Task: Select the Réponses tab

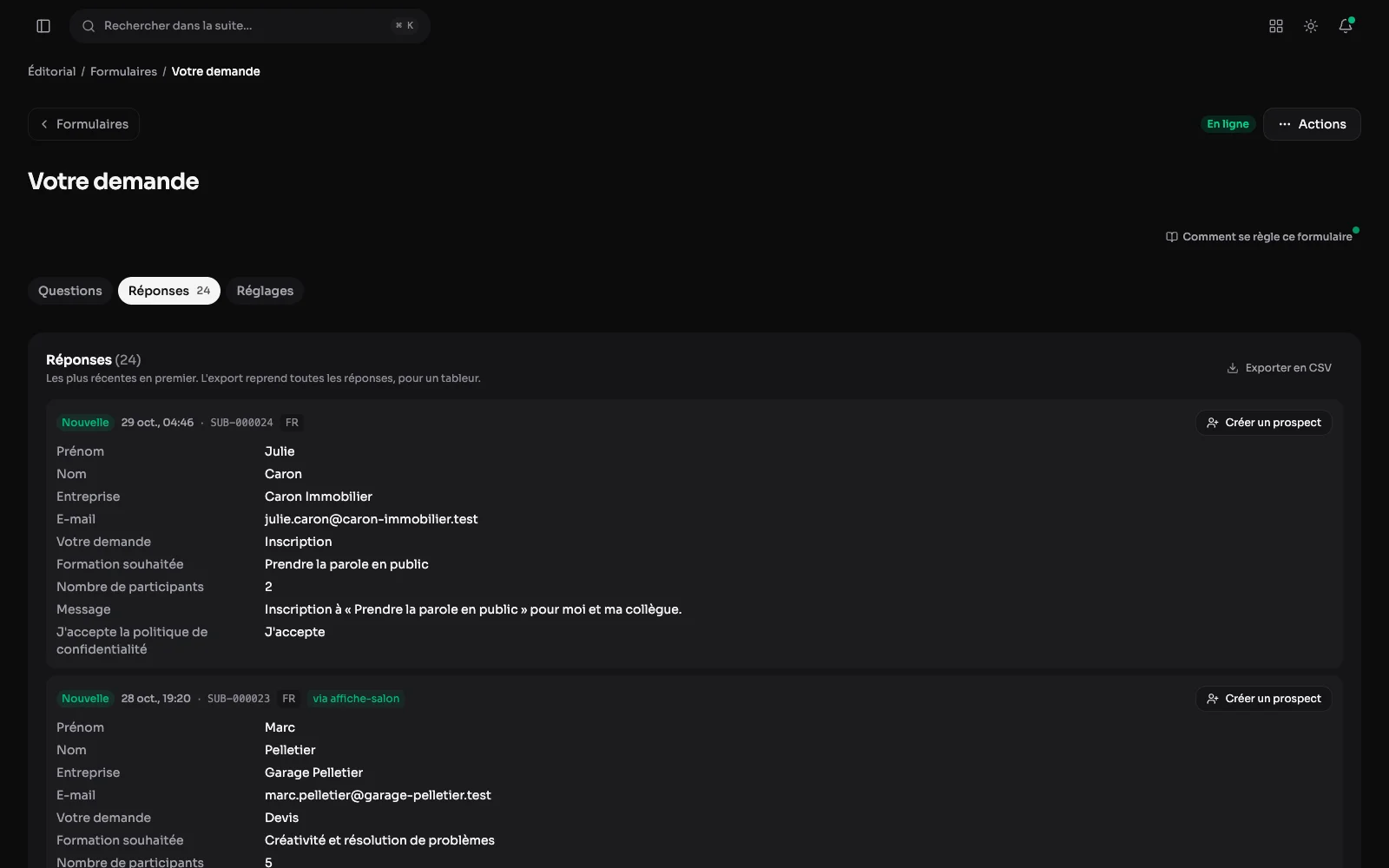Action: [169, 291]
